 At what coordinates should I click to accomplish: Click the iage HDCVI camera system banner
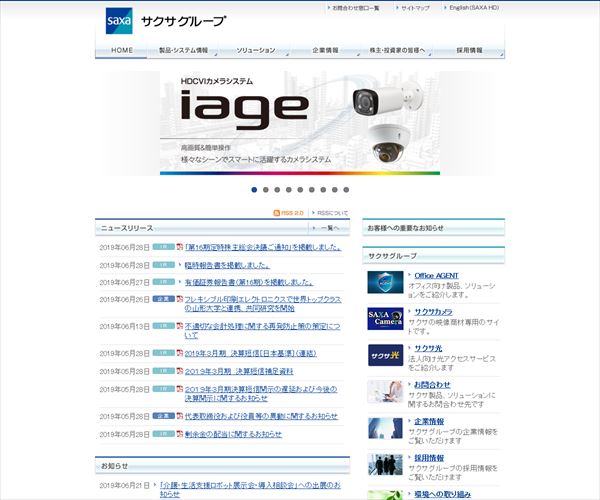(x=300, y=122)
